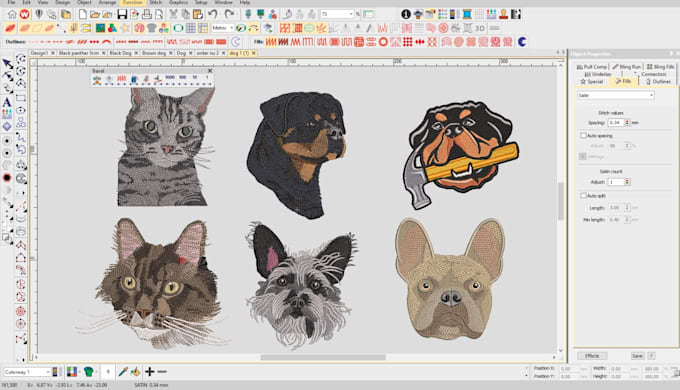The width and height of the screenshot is (680, 390).
Task: Click the green T-shirt icon in bottom bar
Action: pyautogui.click(x=89, y=372)
